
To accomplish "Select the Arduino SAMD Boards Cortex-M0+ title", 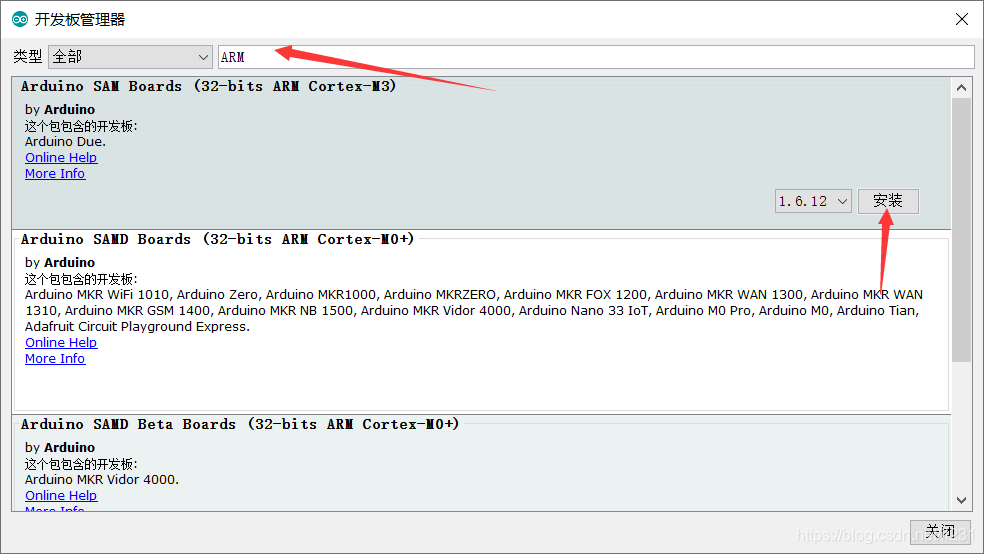I will pos(217,239).
